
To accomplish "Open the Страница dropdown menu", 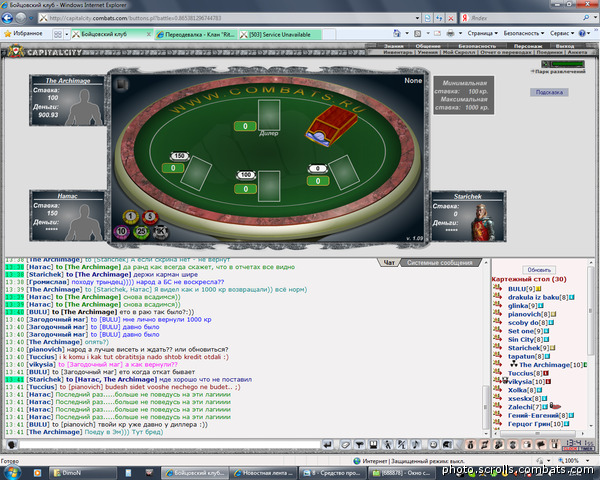I will (x=482, y=33).
